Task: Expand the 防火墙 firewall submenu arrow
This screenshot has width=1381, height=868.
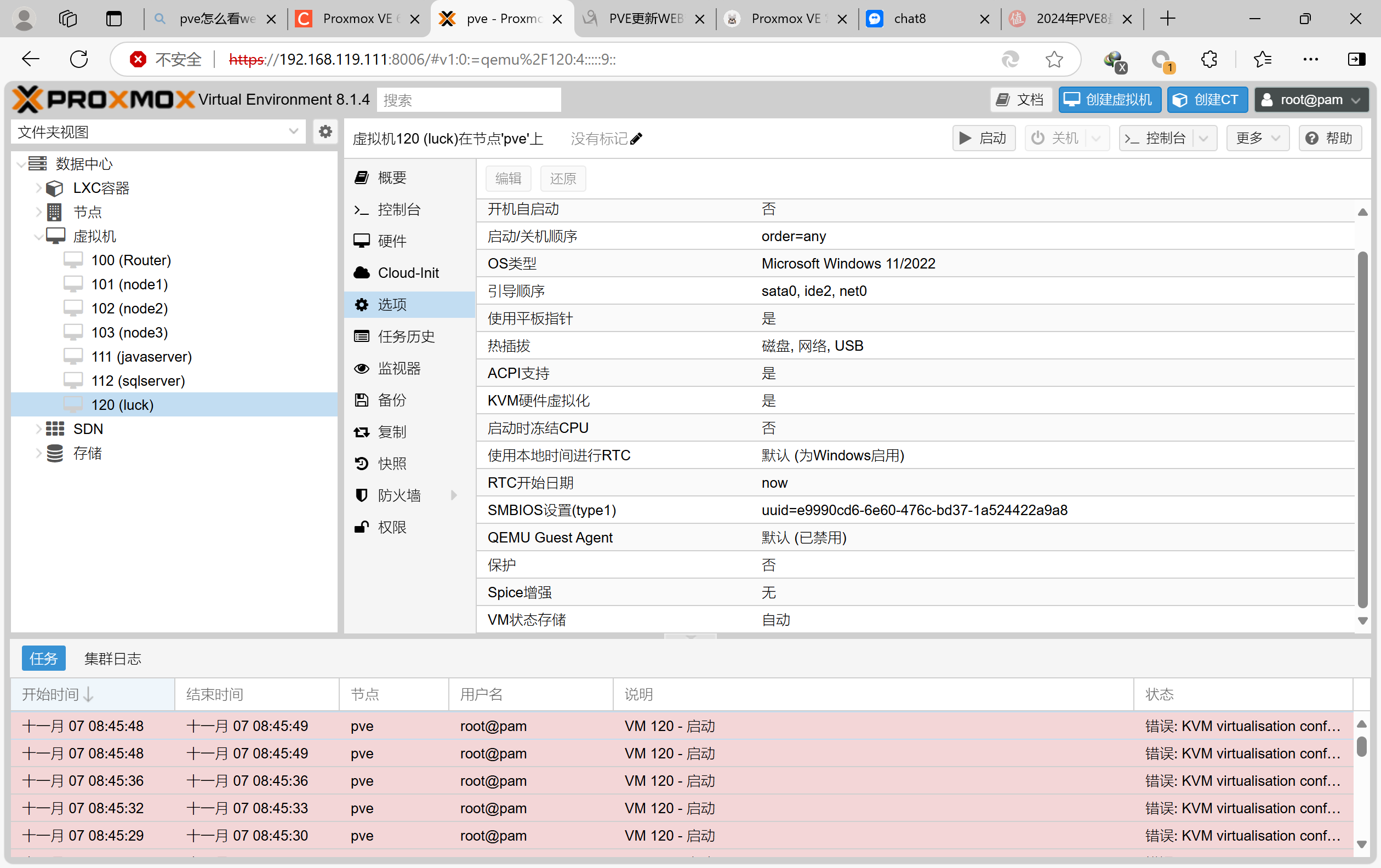Action: (454, 495)
